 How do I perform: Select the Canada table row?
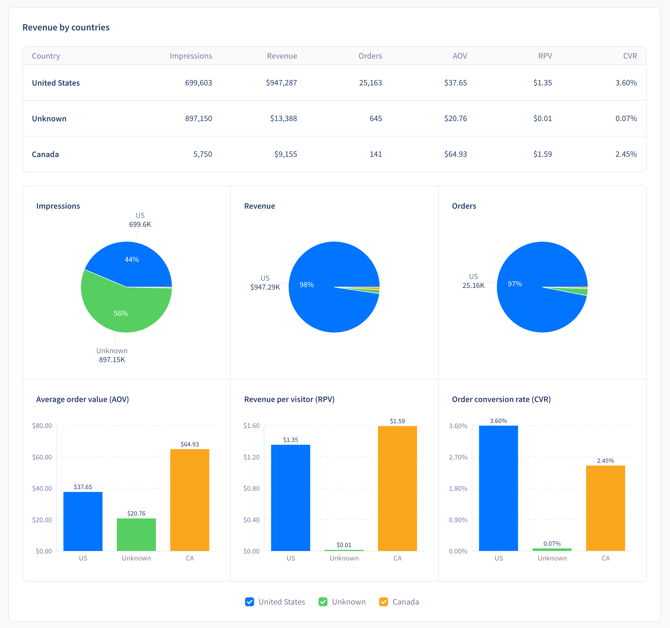coord(334,154)
